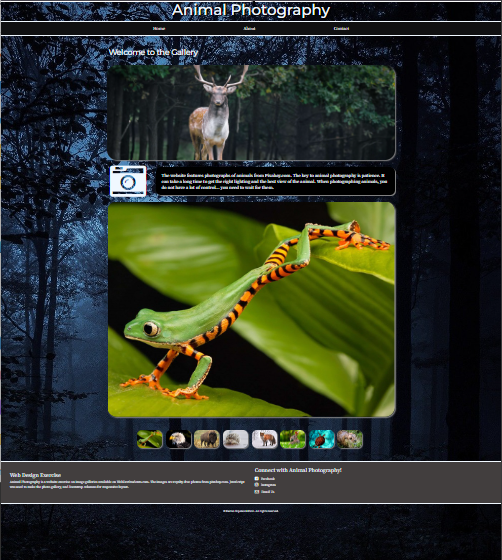Select the hedgehog thumbnail
This screenshot has height=560, width=502.
(x=236, y=439)
